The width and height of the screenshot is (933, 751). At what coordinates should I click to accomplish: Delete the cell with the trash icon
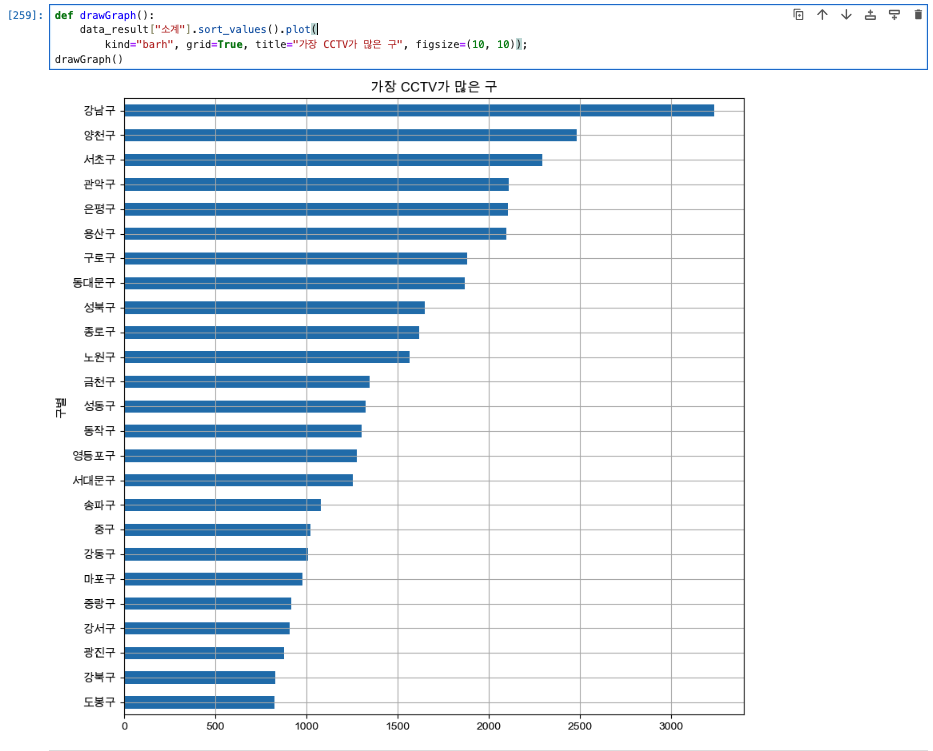coord(918,15)
